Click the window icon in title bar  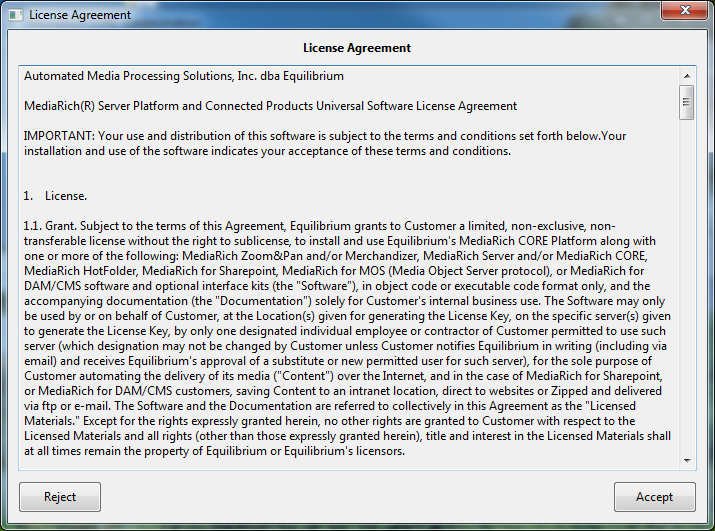coord(16,15)
